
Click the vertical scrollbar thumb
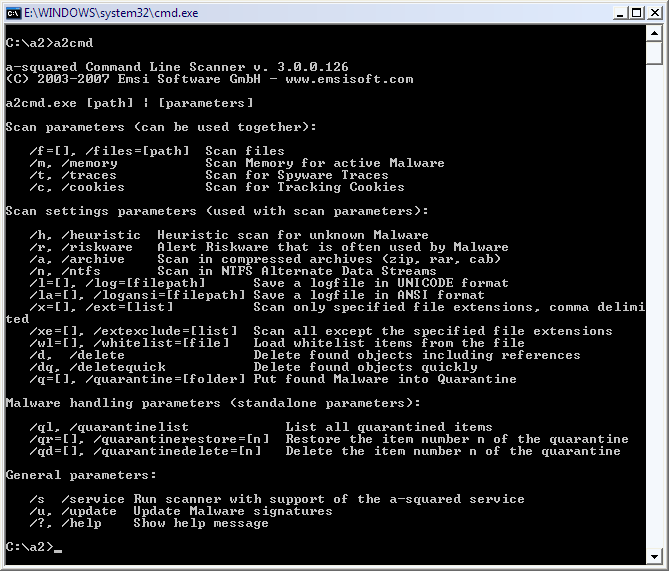[654, 52]
